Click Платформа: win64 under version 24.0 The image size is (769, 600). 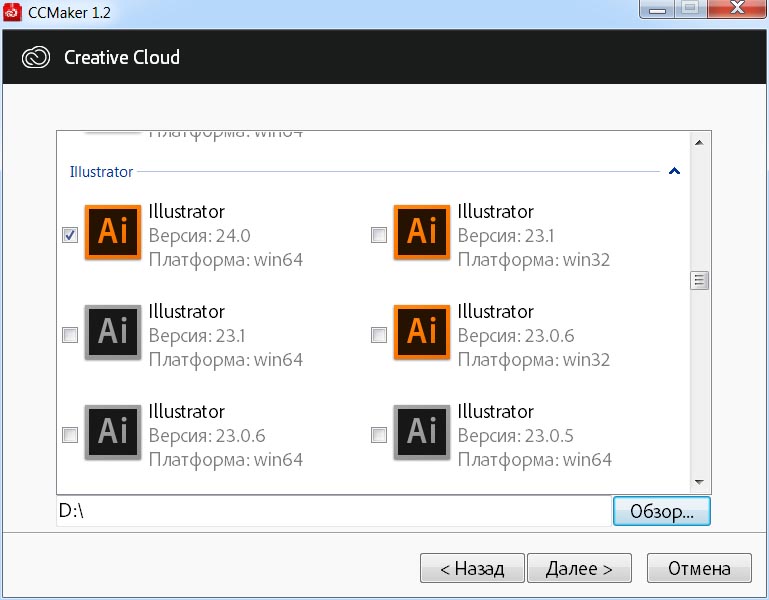click(226, 260)
